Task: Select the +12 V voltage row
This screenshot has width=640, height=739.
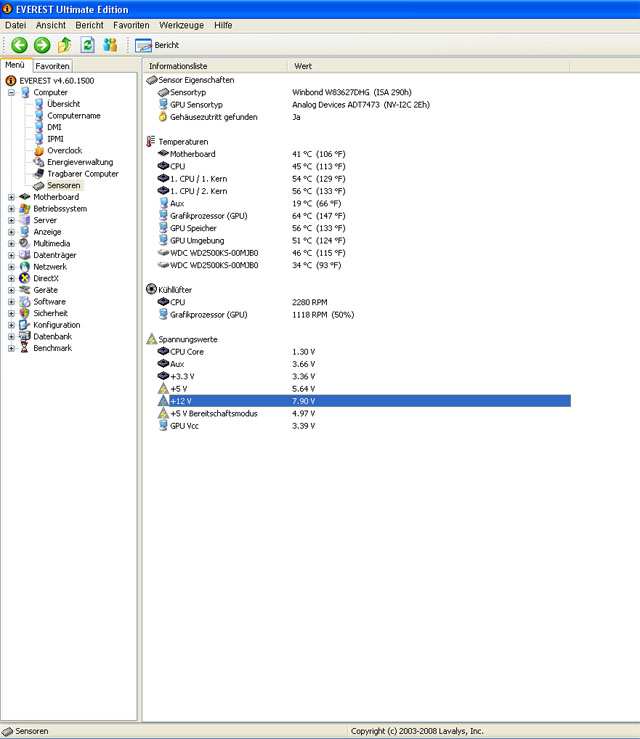Action: click(363, 401)
